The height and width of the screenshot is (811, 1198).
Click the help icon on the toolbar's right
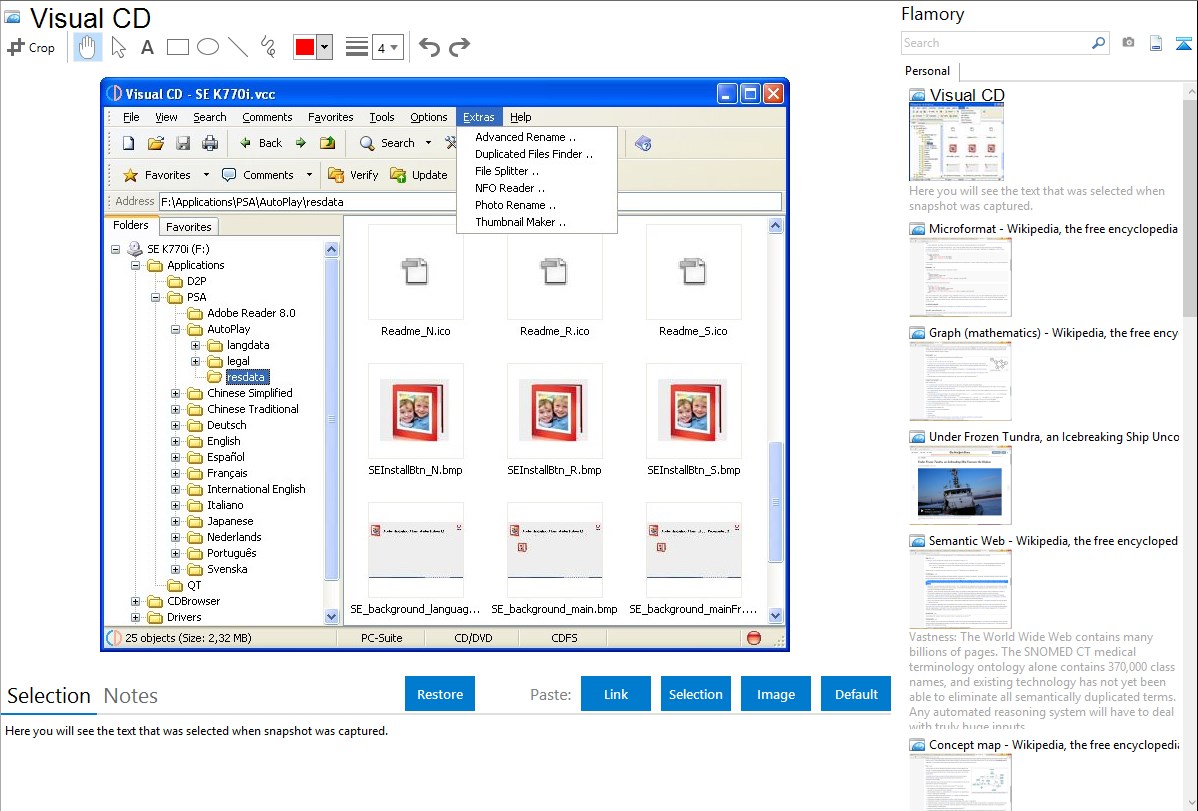click(643, 143)
